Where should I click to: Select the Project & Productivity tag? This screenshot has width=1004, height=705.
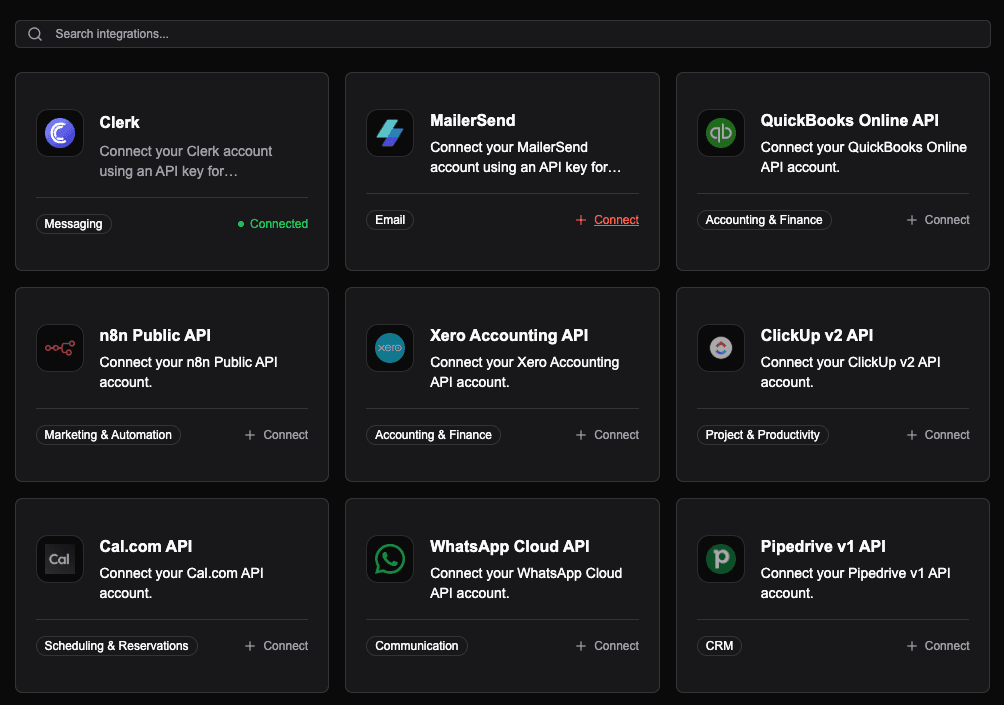click(x=762, y=435)
